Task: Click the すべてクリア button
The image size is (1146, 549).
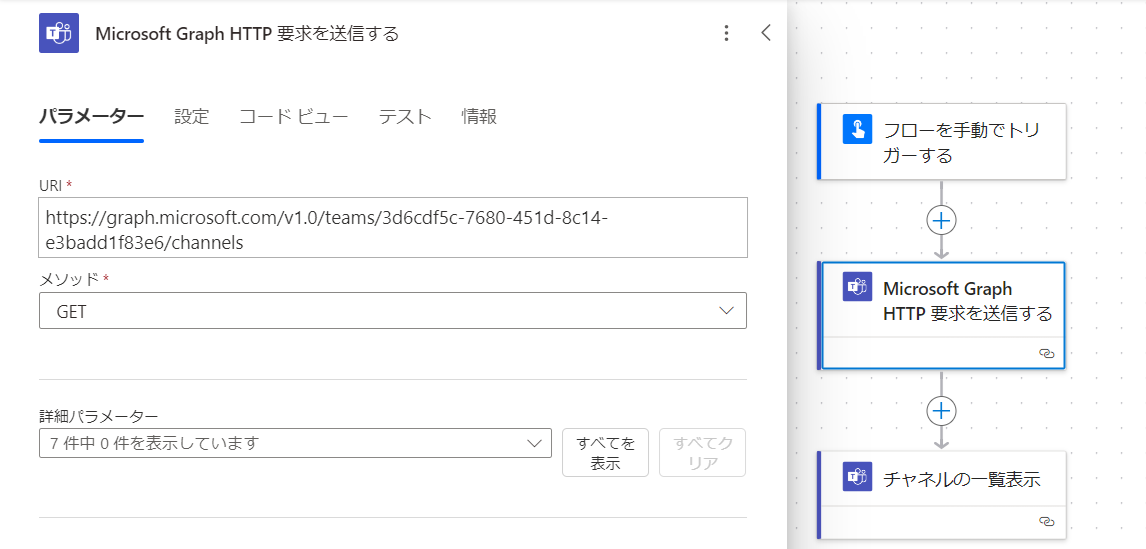Action: [x=702, y=453]
